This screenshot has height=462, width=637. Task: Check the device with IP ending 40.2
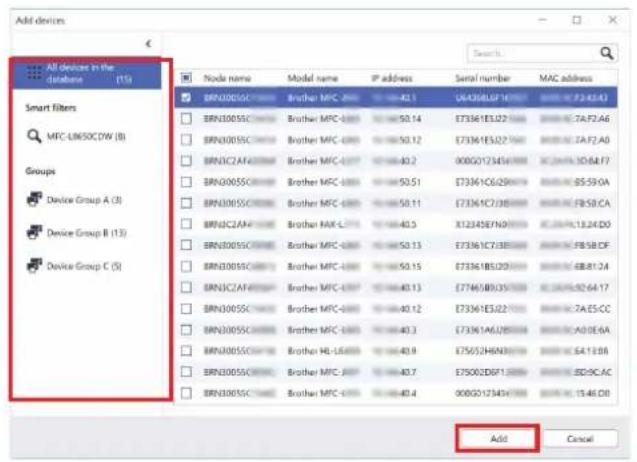click(x=186, y=161)
